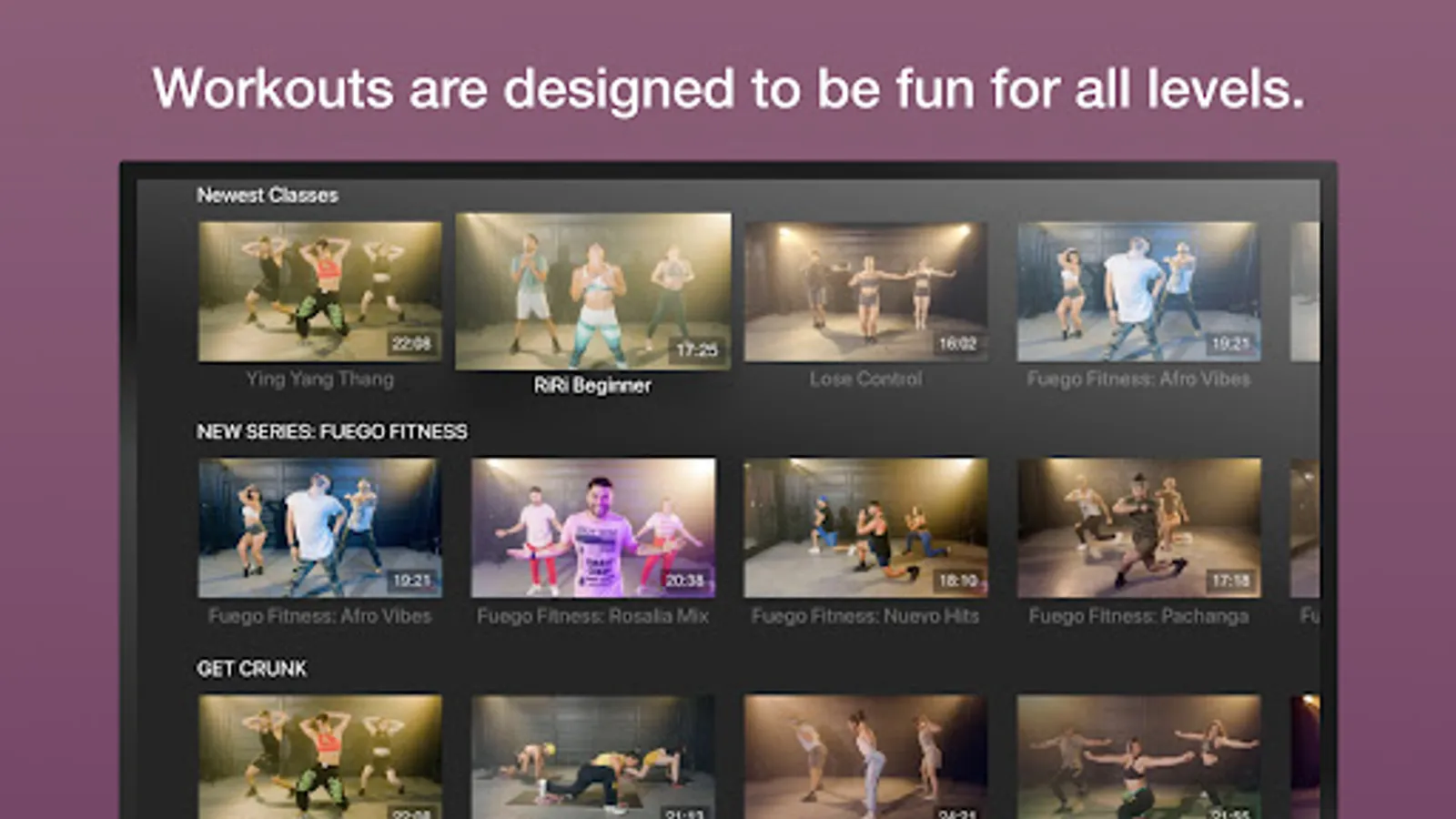The image size is (1456, 819).
Task: Click "Fuego Fitness: Afro Vibes" title in NEW SERIES row
Action: [x=319, y=615]
